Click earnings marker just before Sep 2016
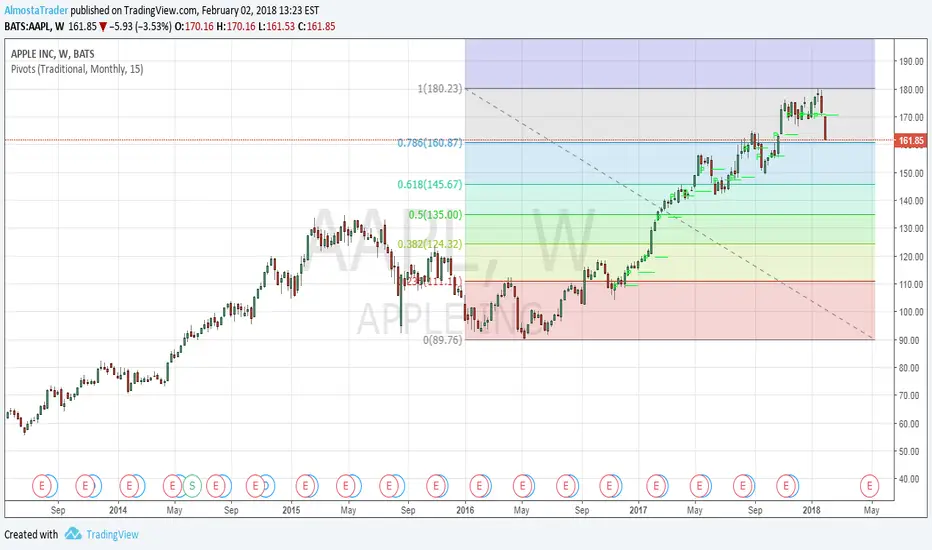 tap(566, 486)
